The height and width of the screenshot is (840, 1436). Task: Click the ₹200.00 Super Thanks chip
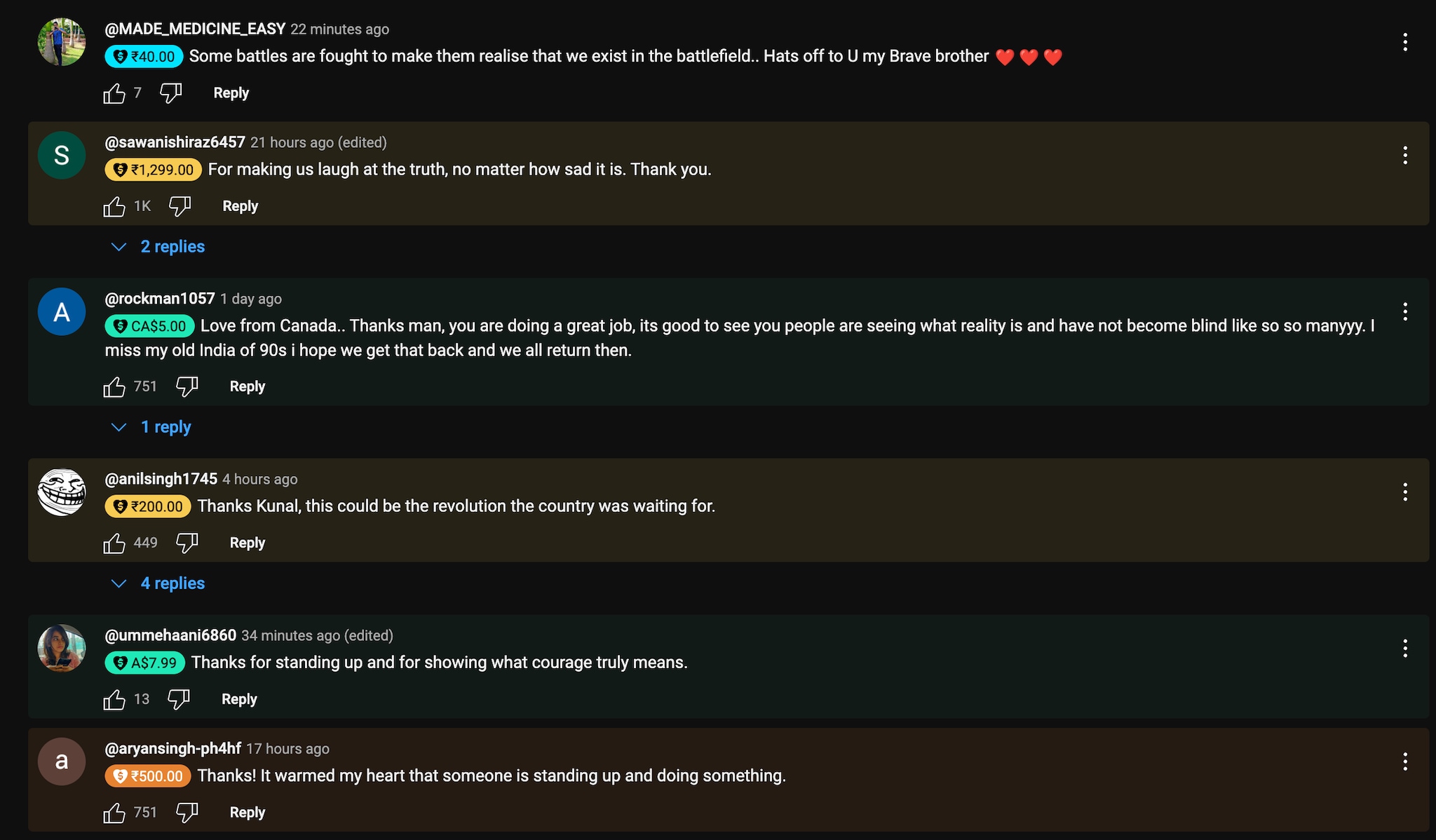pos(148,506)
